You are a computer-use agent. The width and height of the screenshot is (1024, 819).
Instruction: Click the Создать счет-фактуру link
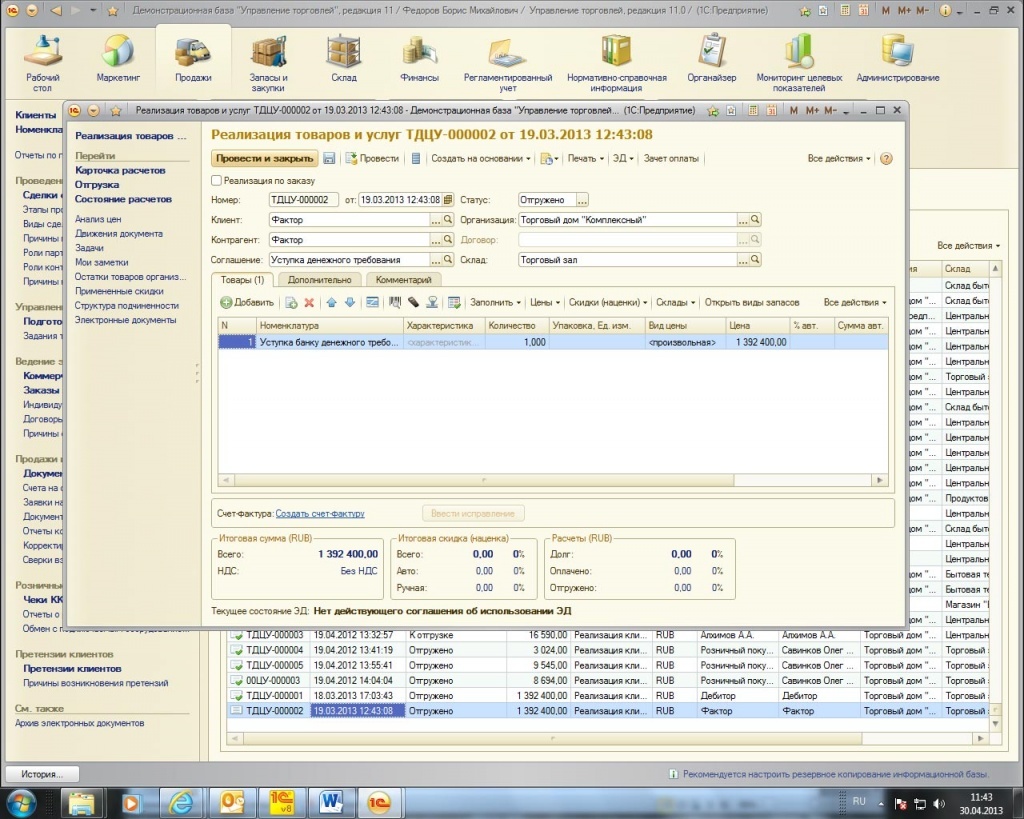click(320, 514)
